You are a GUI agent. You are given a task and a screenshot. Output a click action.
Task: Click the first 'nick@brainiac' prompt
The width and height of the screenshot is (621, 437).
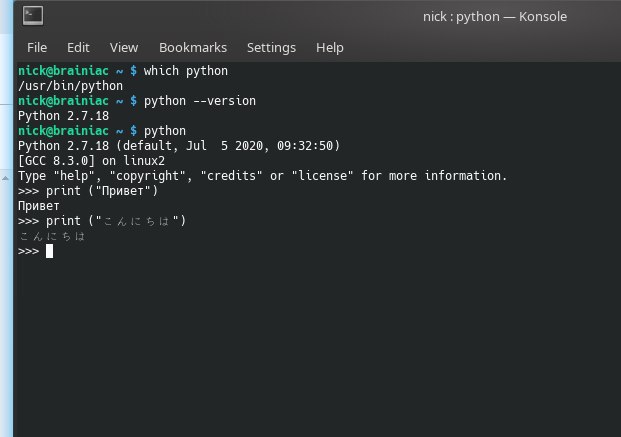point(63,71)
